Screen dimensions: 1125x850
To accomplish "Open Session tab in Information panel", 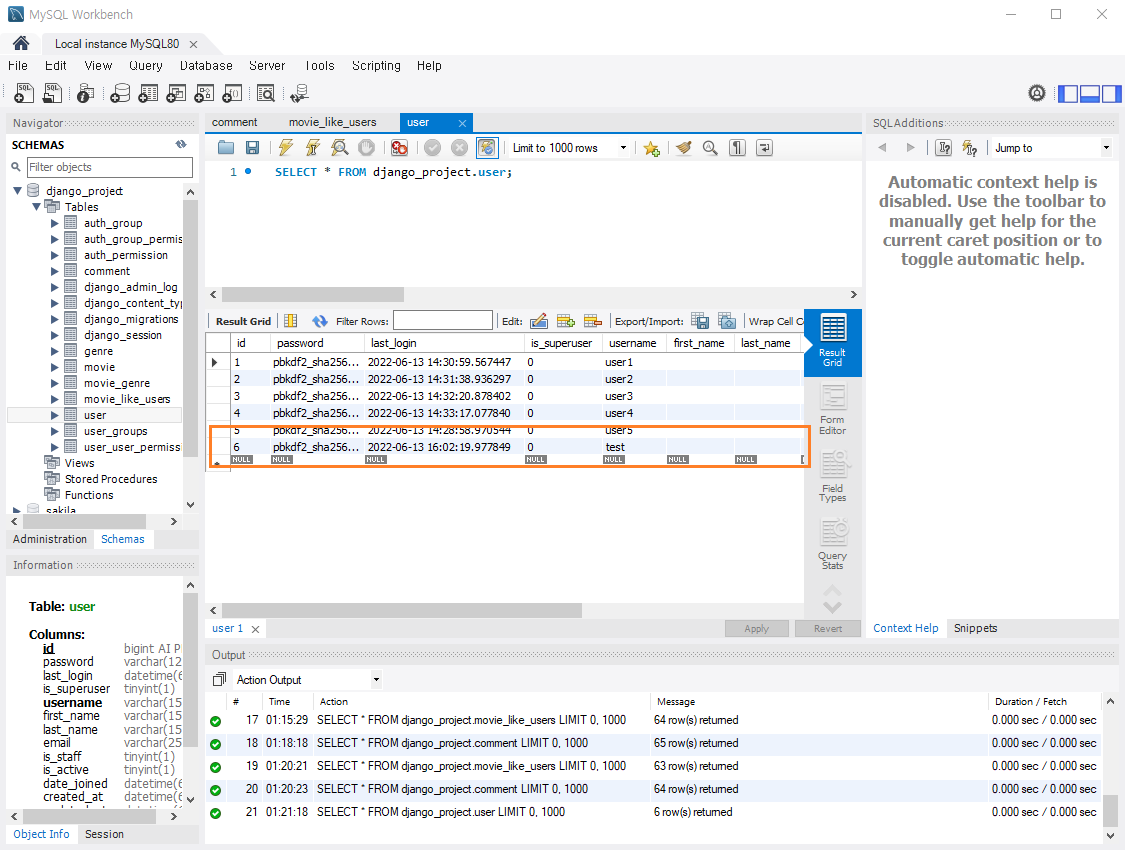I will [104, 834].
